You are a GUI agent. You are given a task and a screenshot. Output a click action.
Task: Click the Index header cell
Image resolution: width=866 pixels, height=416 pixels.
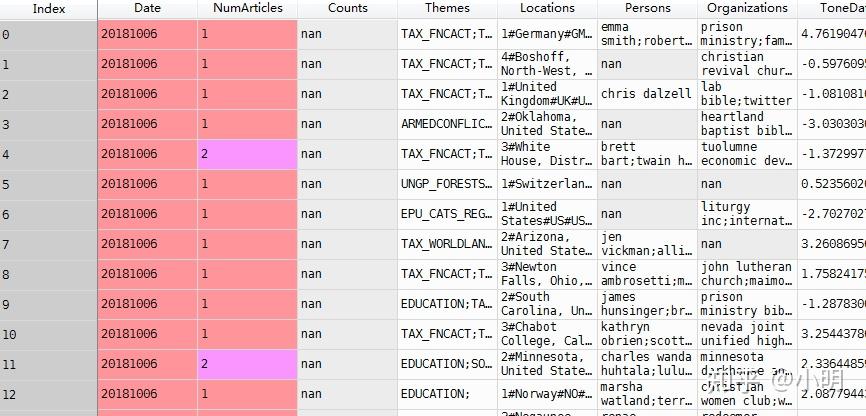pyautogui.click(x=48, y=8)
